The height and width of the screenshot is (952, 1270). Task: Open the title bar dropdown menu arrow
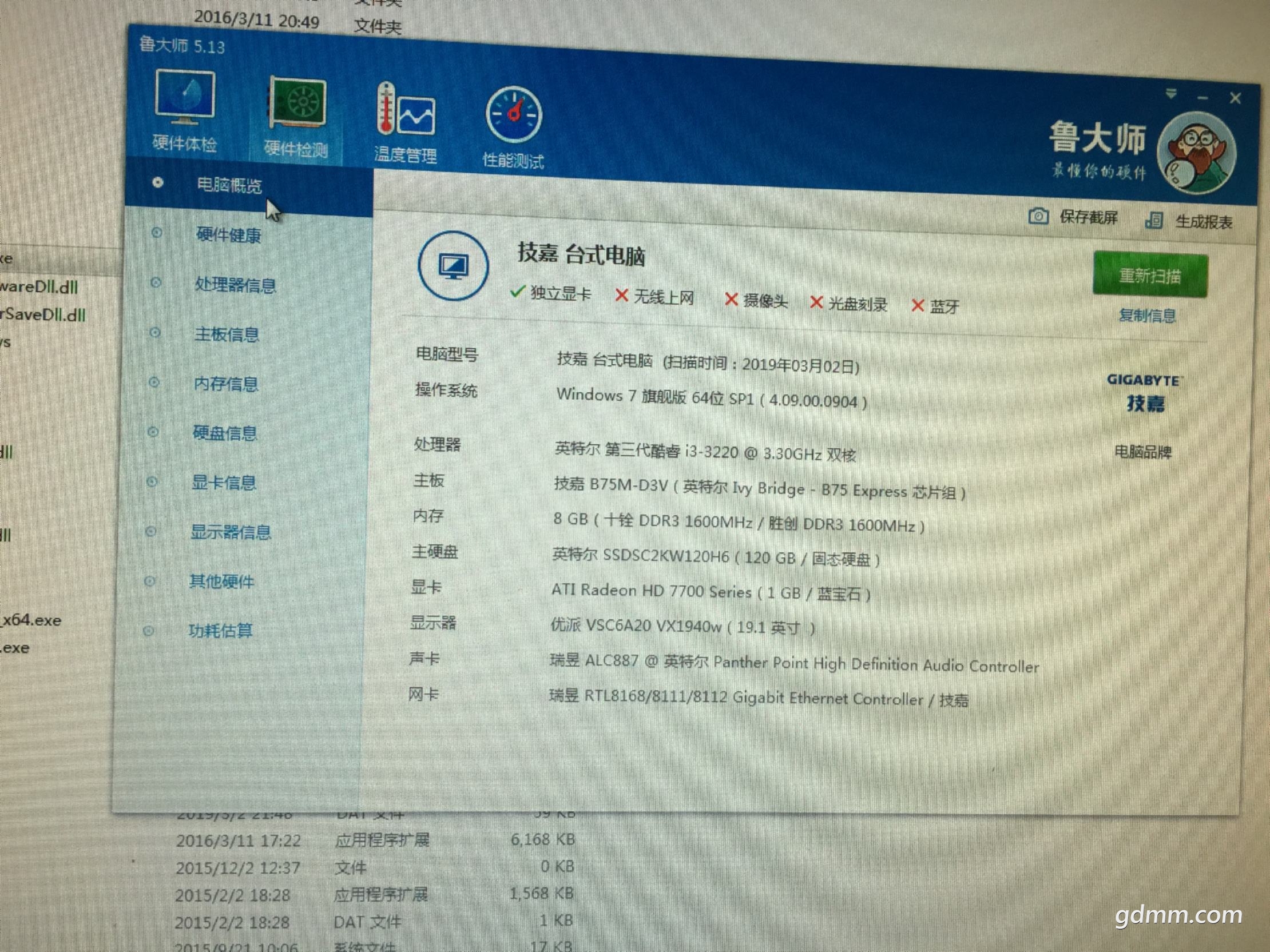[x=1171, y=94]
